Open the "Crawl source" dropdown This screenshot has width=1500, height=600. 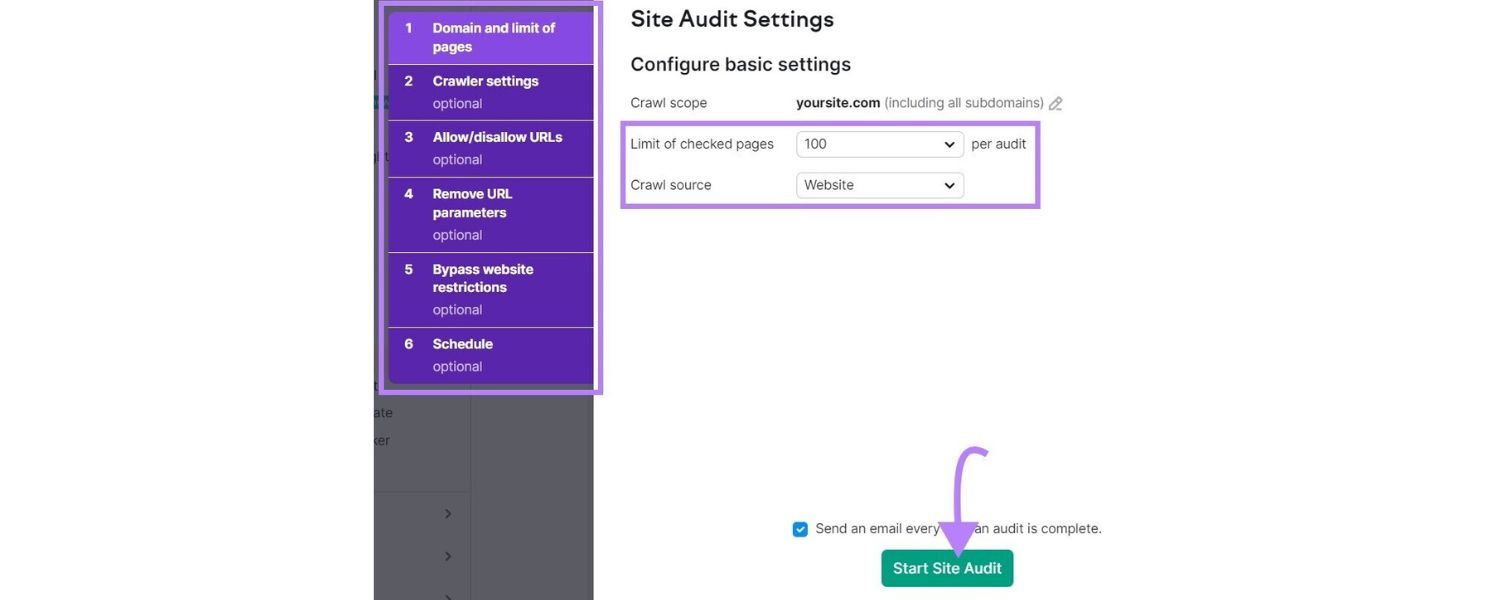pos(879,185)
